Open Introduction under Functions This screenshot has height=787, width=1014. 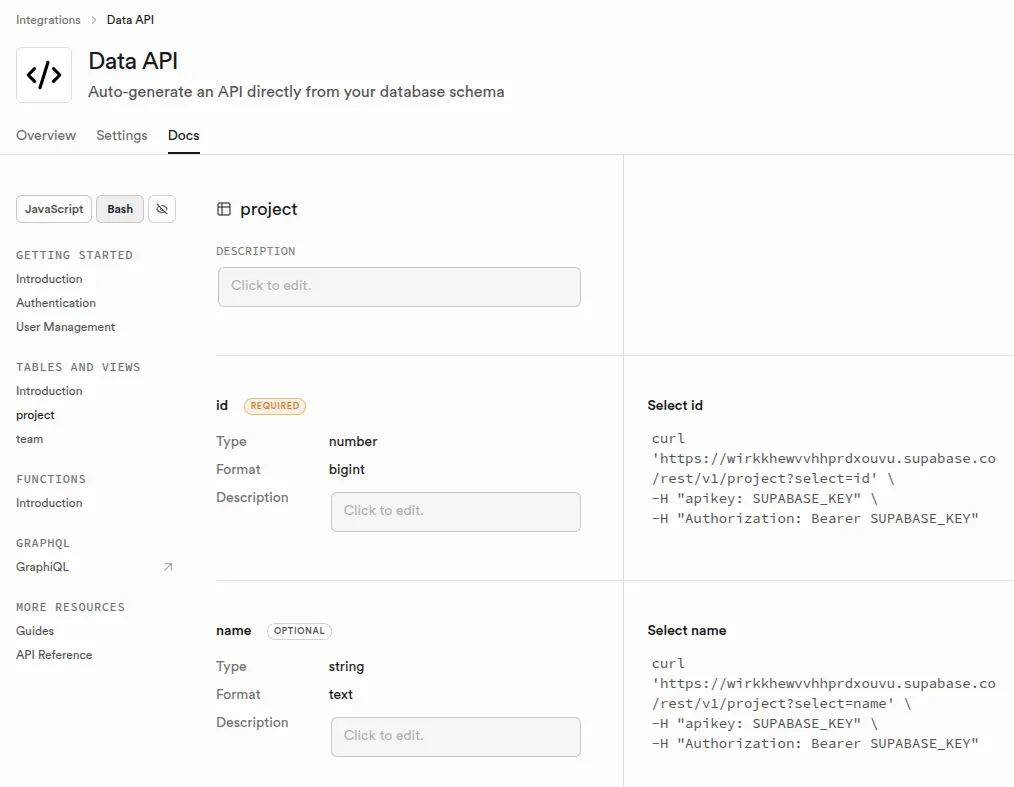pyautogui.click(x=49, y=502)
